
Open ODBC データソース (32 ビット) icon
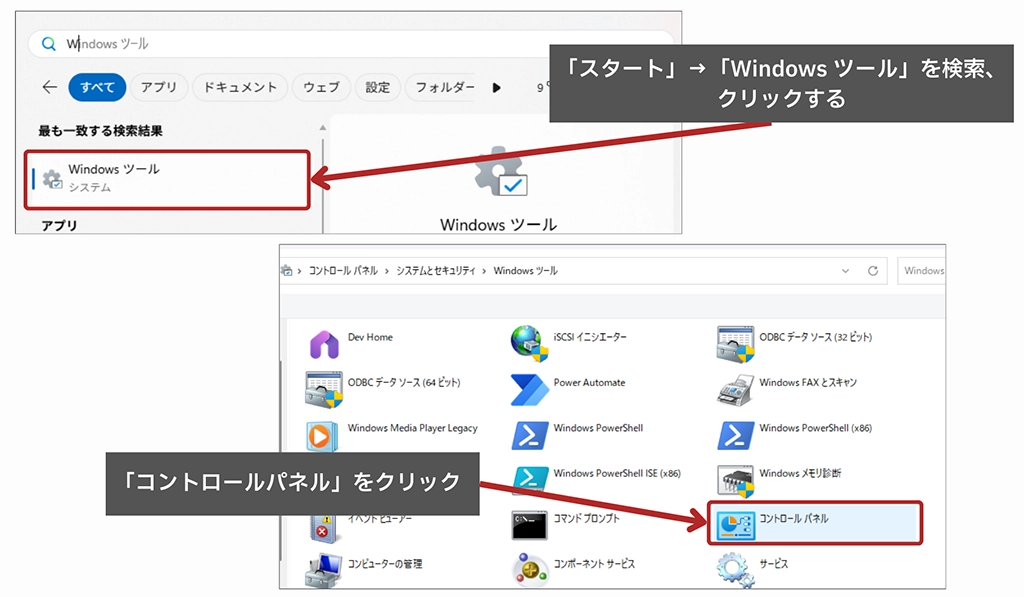735,344
